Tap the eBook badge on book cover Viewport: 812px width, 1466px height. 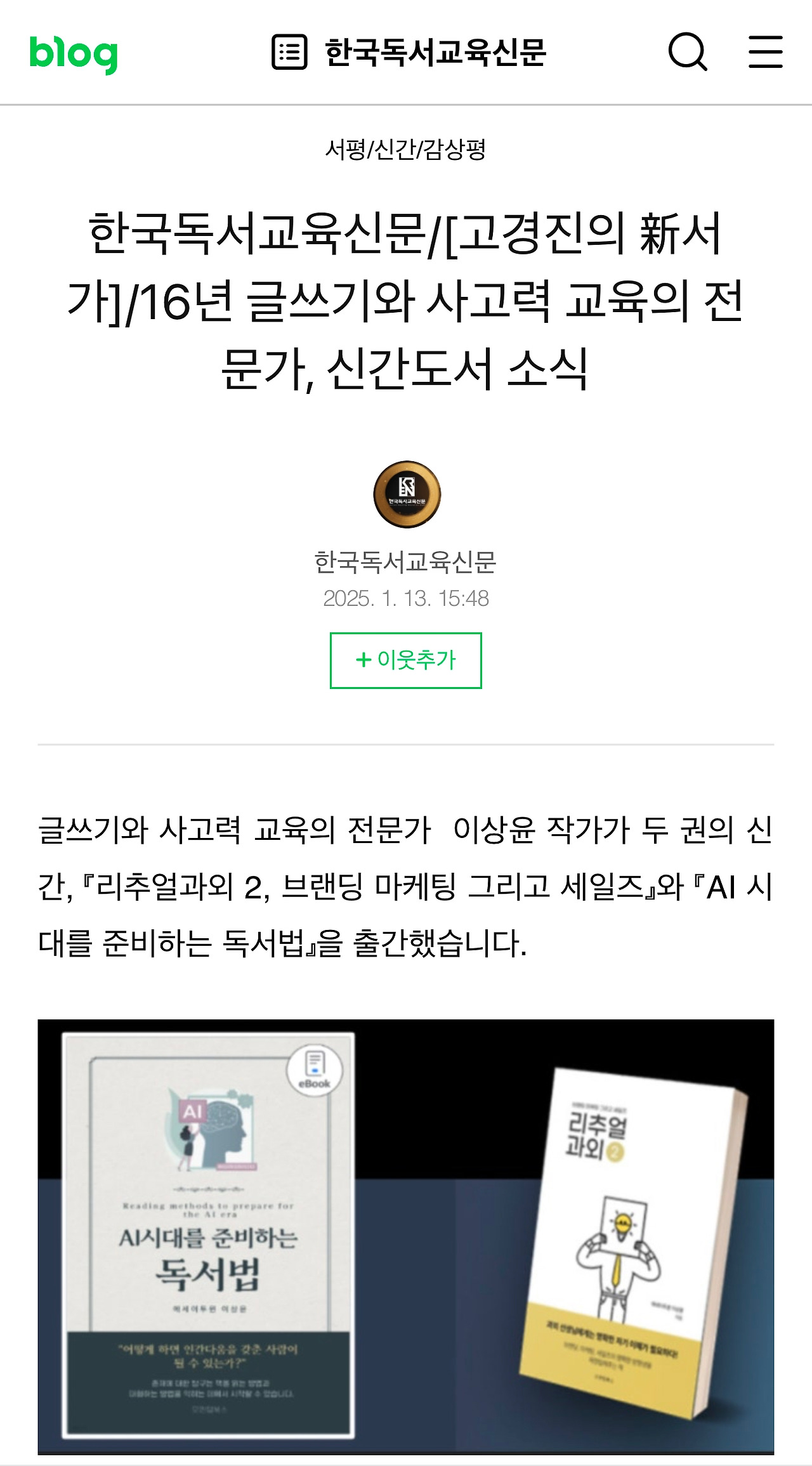click(x=315, y=1070)
